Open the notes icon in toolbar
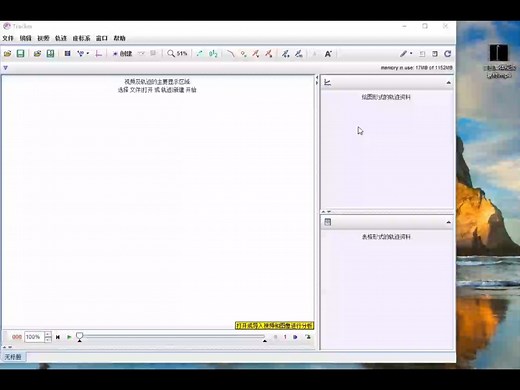Screen dimensions: 520x390 click(x=435, y=54)
